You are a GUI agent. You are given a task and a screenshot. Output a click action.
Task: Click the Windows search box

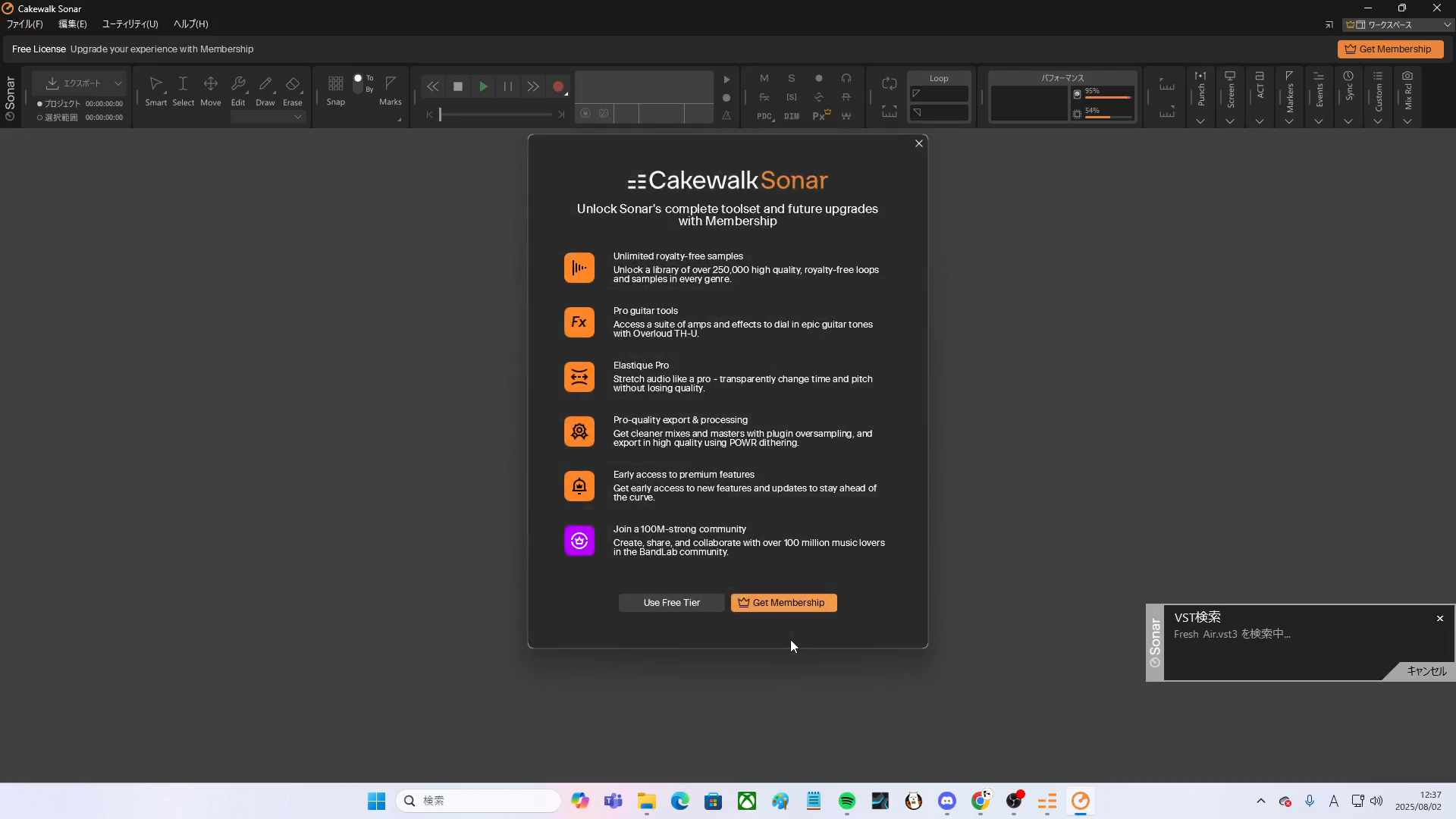click(479, 801)
